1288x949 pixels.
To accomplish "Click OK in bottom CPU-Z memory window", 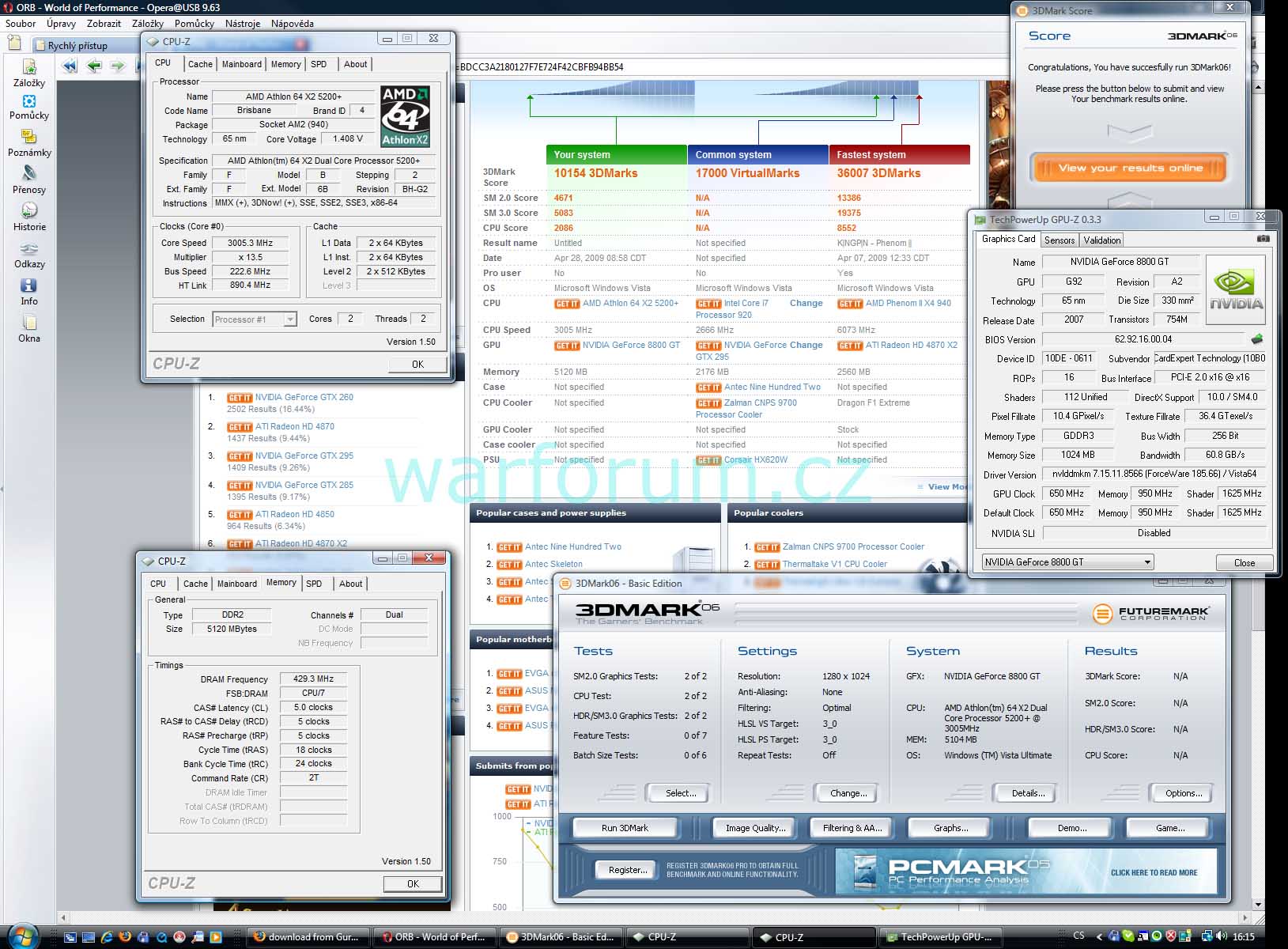I will (x=413, y=884).
